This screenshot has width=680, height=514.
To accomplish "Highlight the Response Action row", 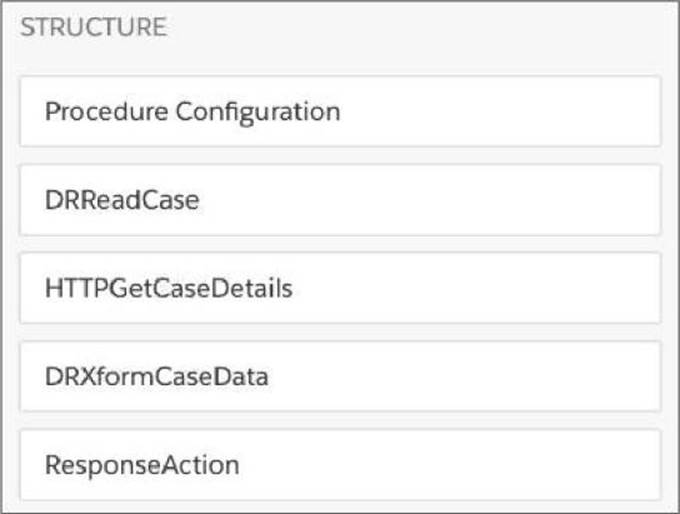I will click(340, 465).
